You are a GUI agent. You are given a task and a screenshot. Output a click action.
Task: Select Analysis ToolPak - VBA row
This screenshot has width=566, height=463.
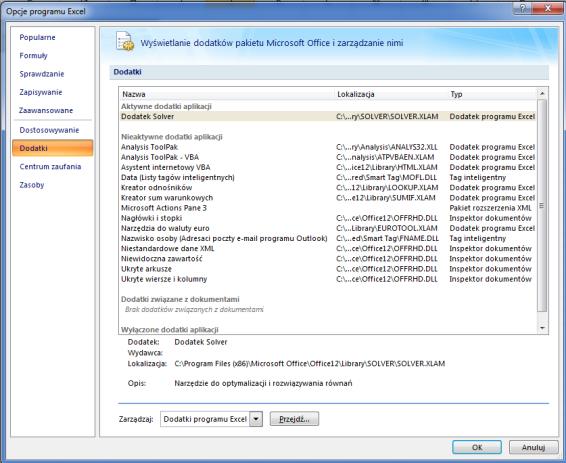coord(328,157)
